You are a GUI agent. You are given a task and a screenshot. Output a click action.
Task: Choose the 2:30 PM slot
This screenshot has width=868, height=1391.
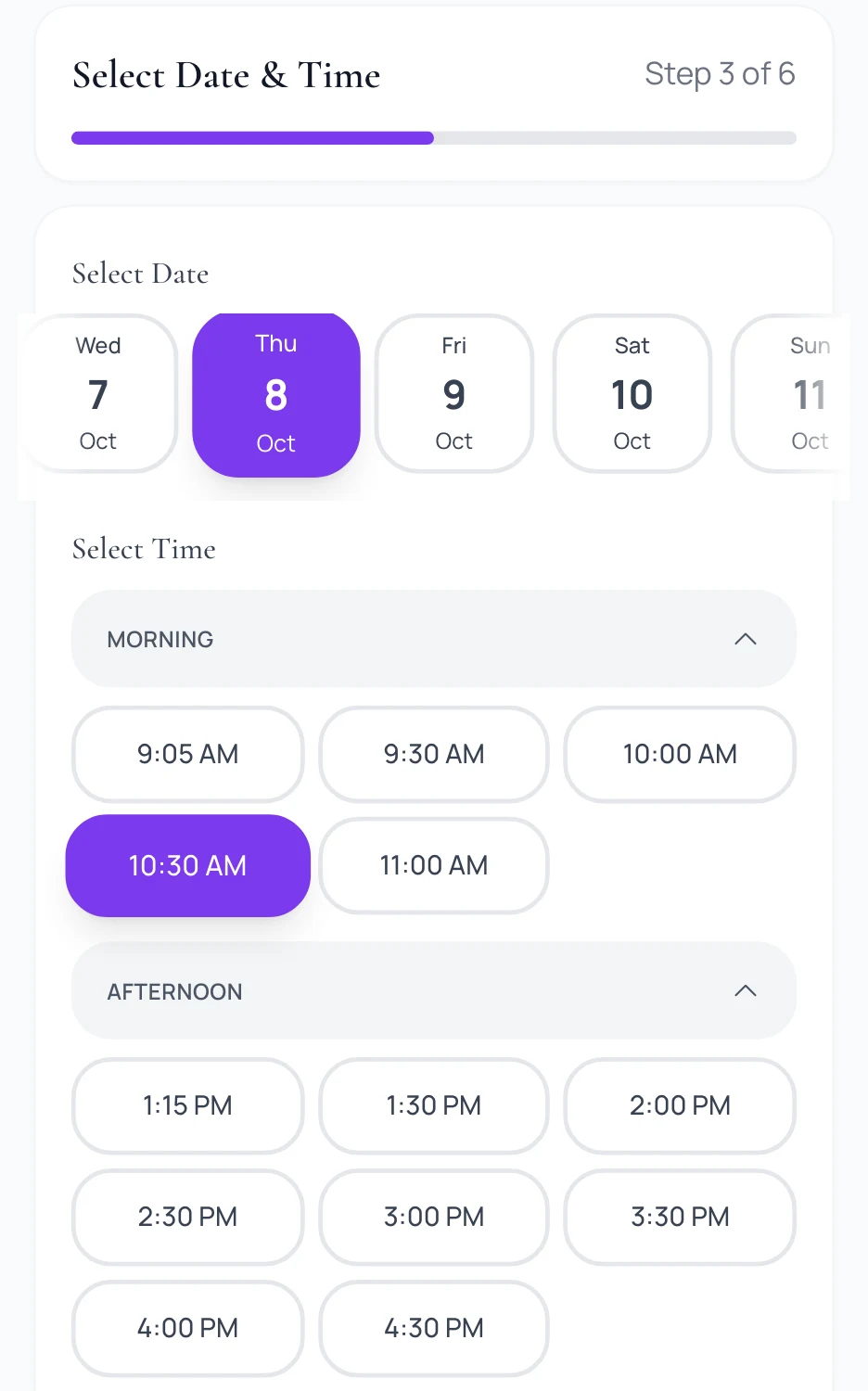point(188,1217)
